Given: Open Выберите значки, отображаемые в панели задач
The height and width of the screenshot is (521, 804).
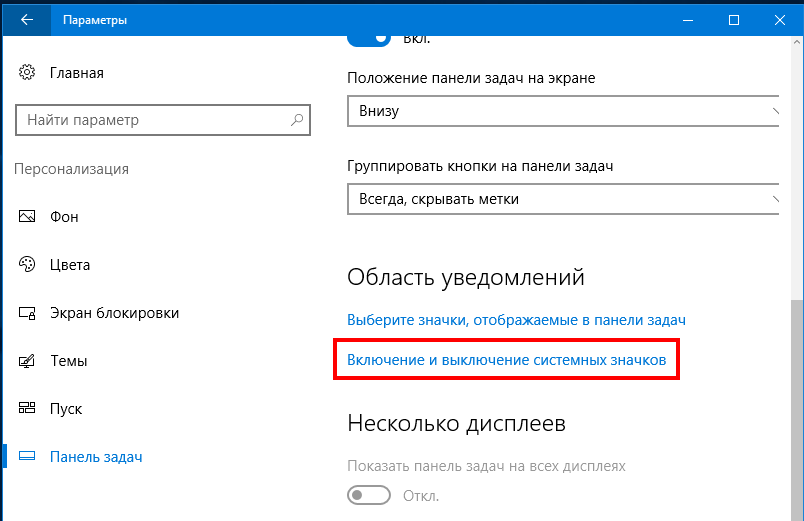Looking at the screenshot, I should (x=516, y=320).
